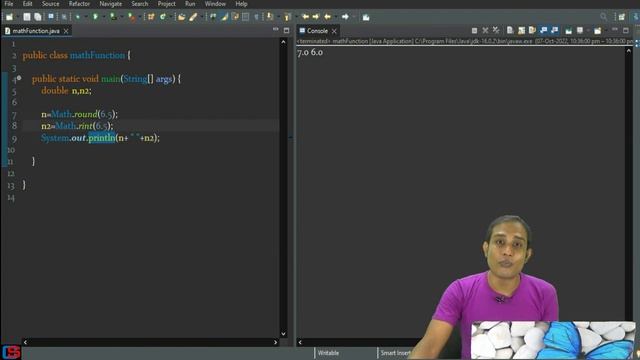
Task: Click the search magnifier in top right
Action: [x=604, y=17]
